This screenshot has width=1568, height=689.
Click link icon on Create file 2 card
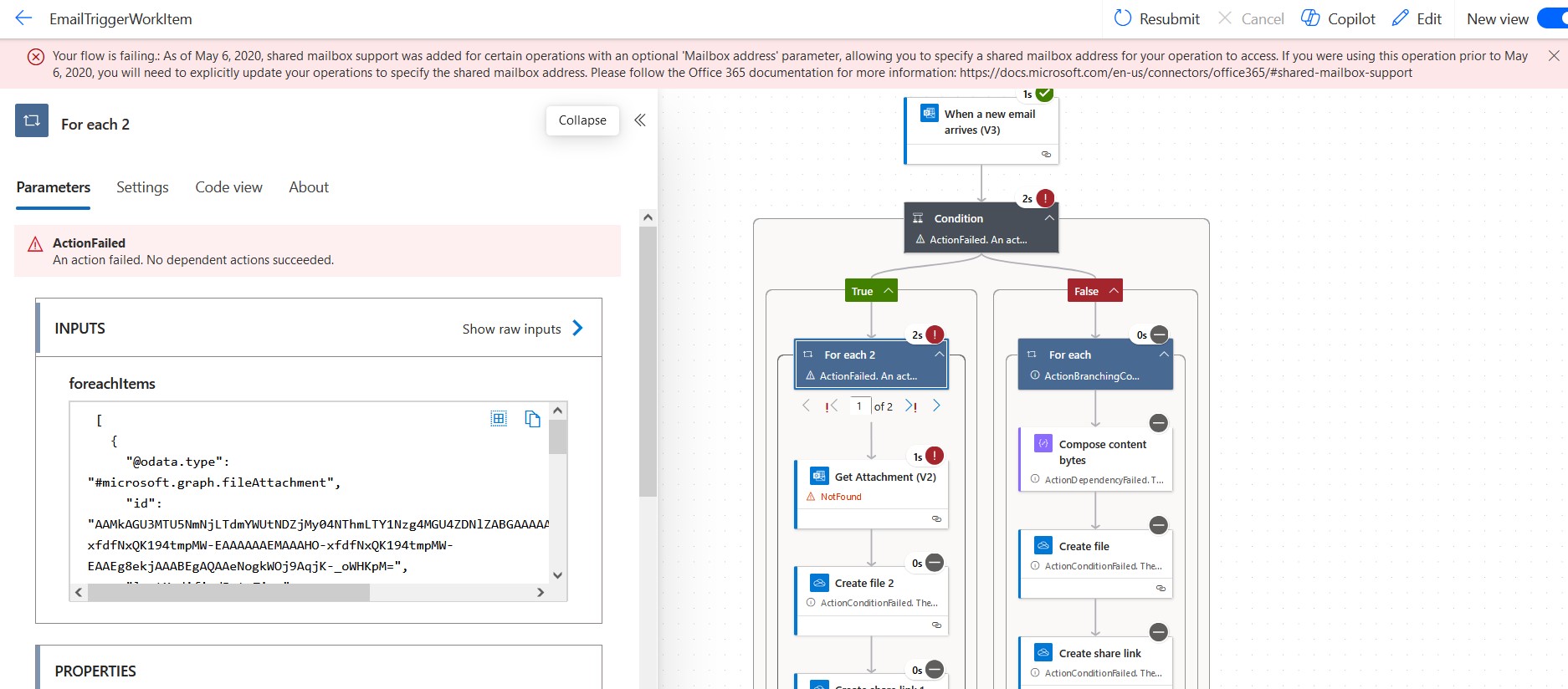tap(936, 625)
